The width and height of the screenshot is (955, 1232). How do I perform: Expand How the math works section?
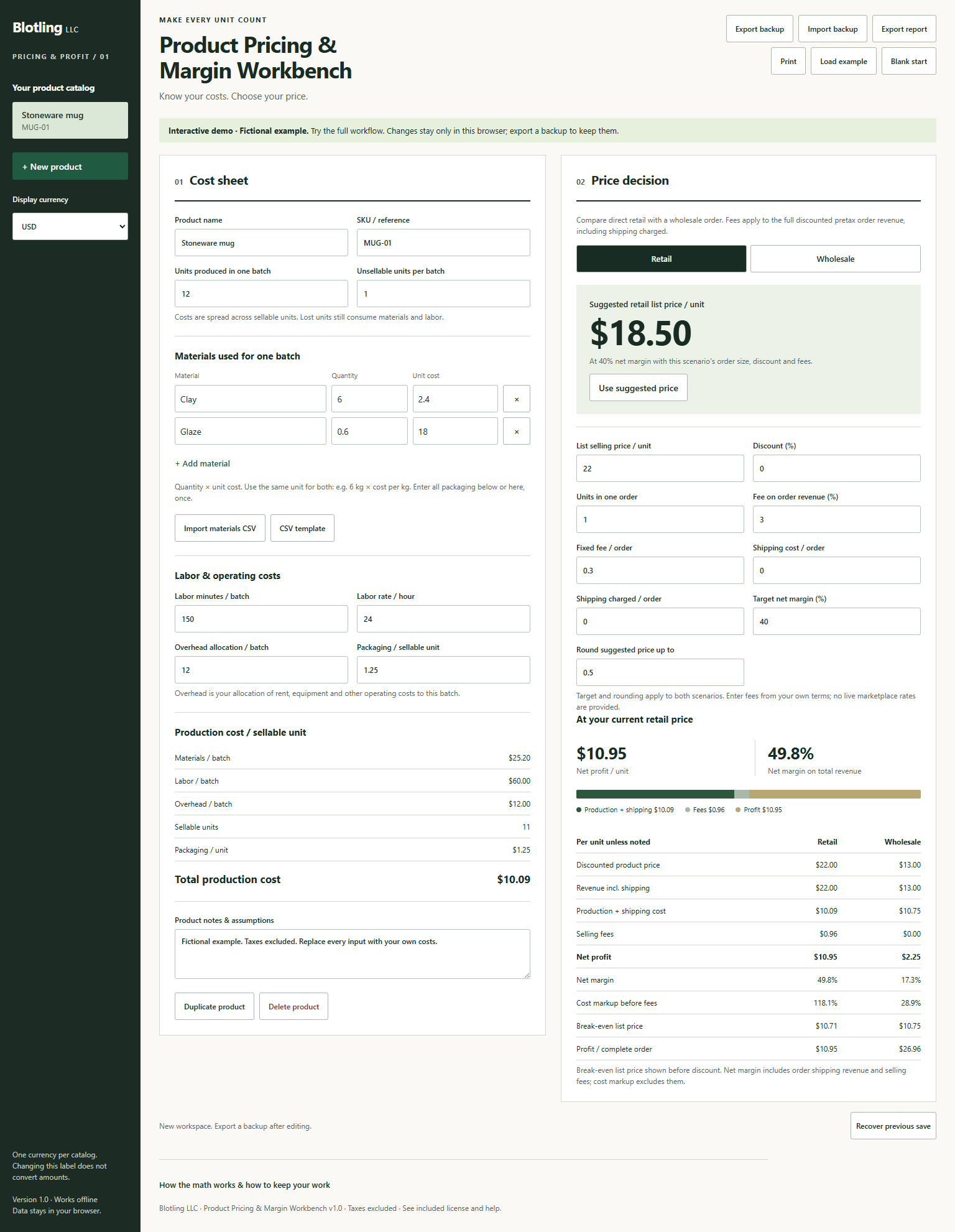(x=244, y=1185)
